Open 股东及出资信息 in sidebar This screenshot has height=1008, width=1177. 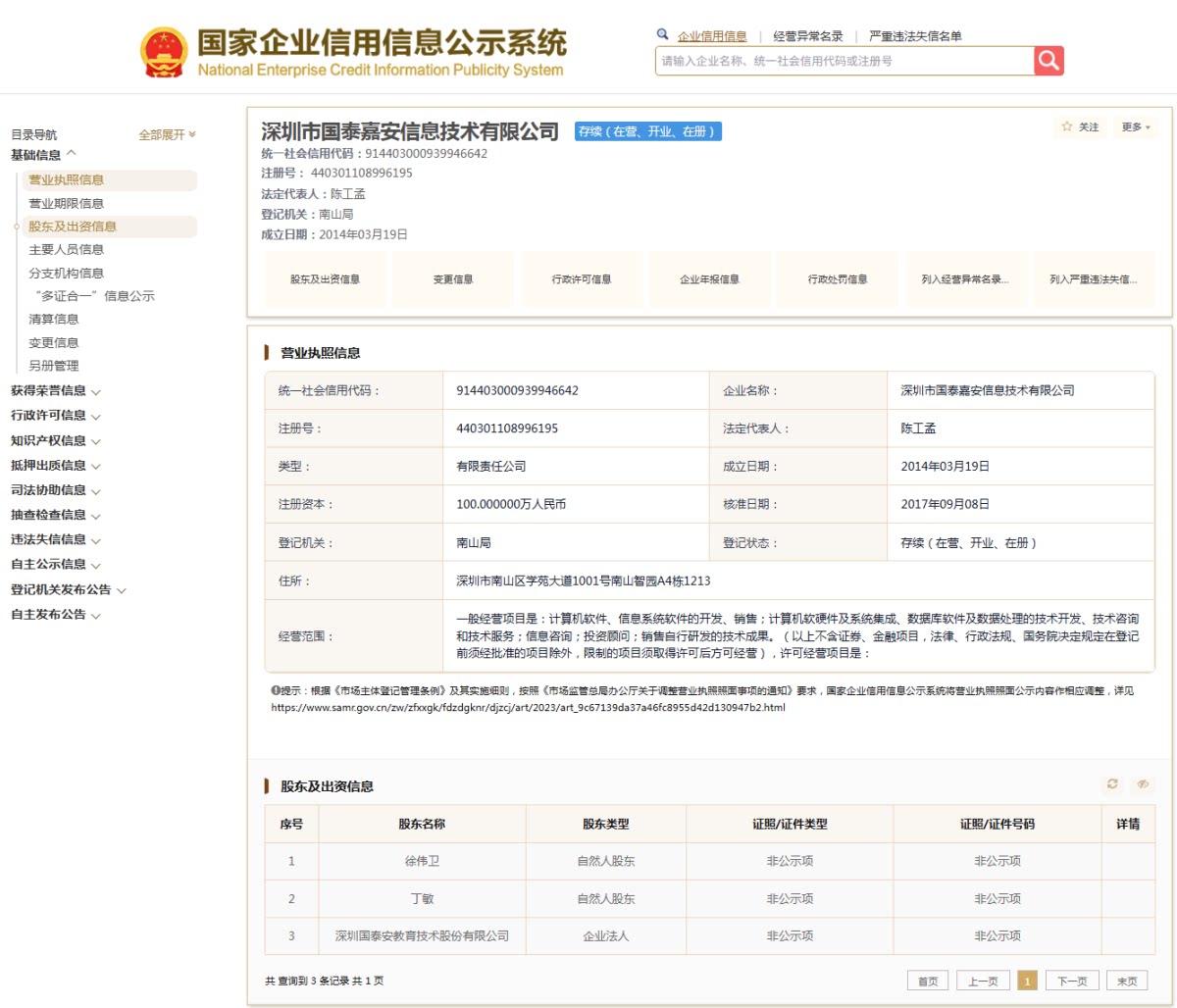(x=109, y=227)
